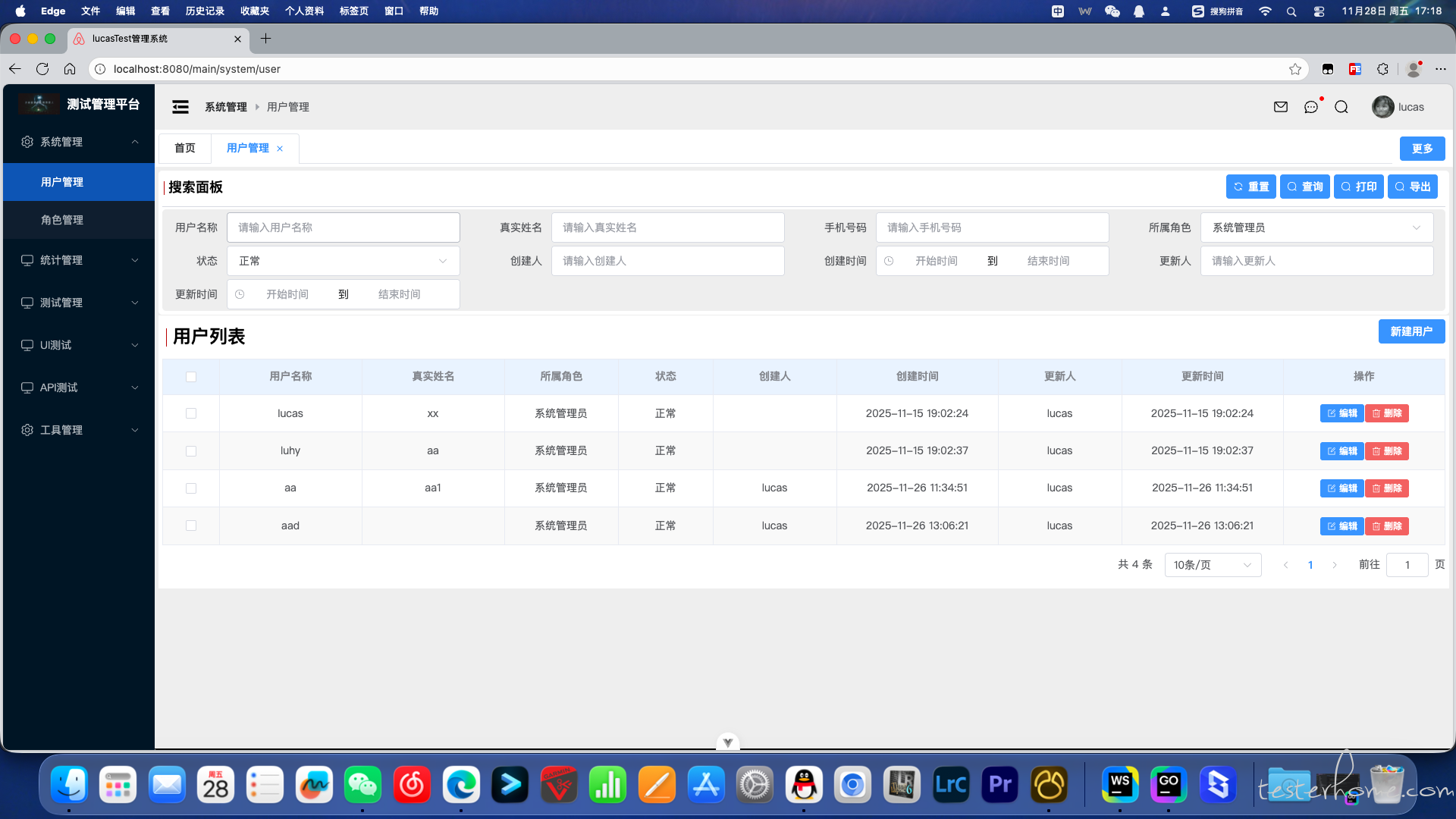Click the lucas user avatar

coord(1382,107)
